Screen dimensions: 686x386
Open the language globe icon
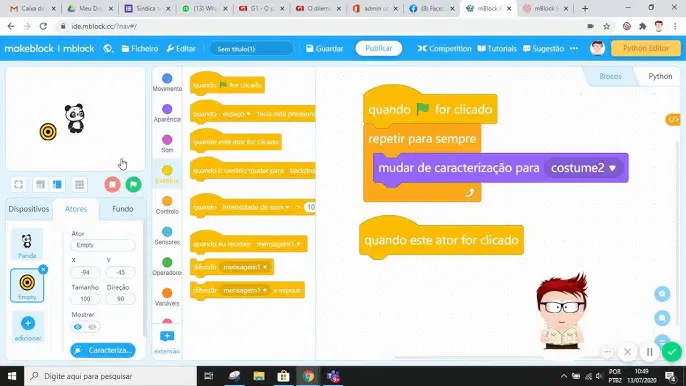coord(108,49)
